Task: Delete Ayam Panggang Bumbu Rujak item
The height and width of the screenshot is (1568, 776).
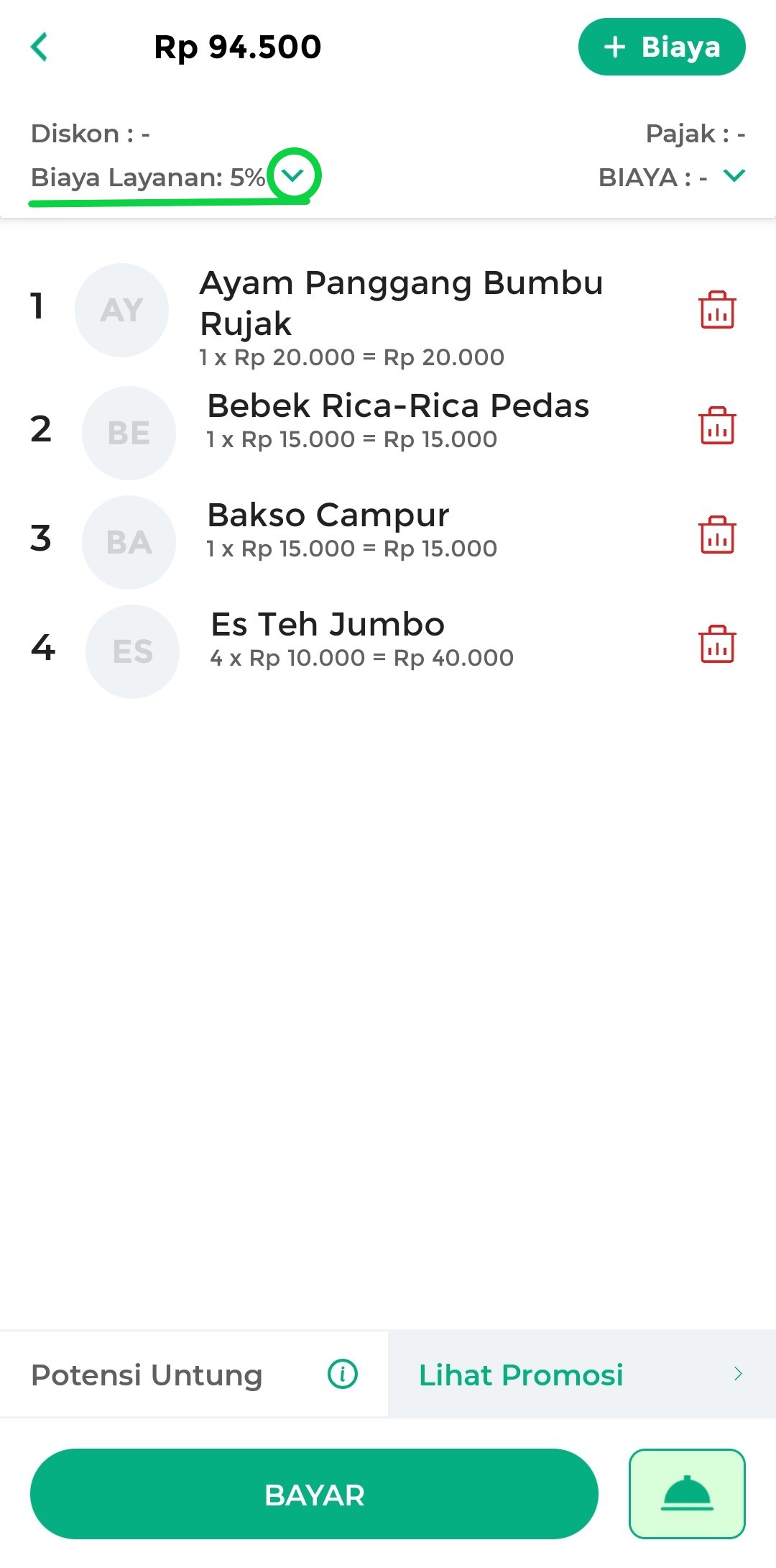Action: click(x=716, y=310)
